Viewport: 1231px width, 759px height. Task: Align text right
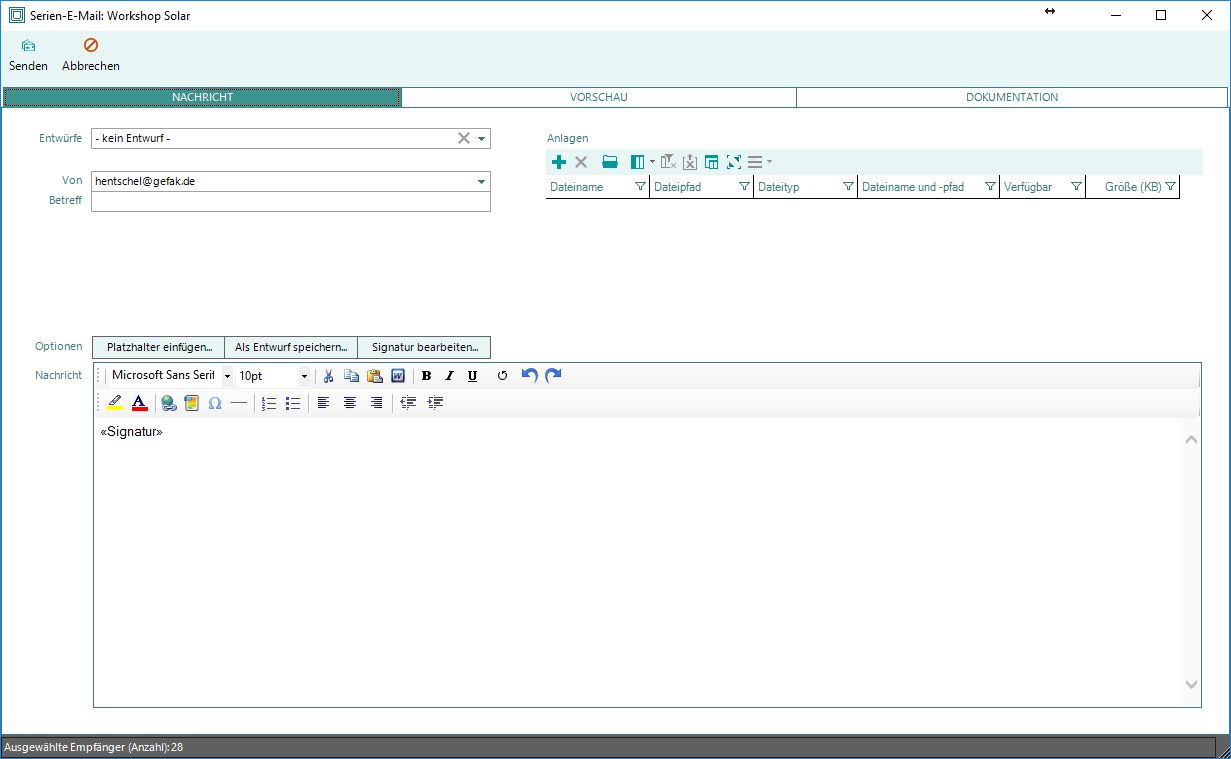point(376,403)
